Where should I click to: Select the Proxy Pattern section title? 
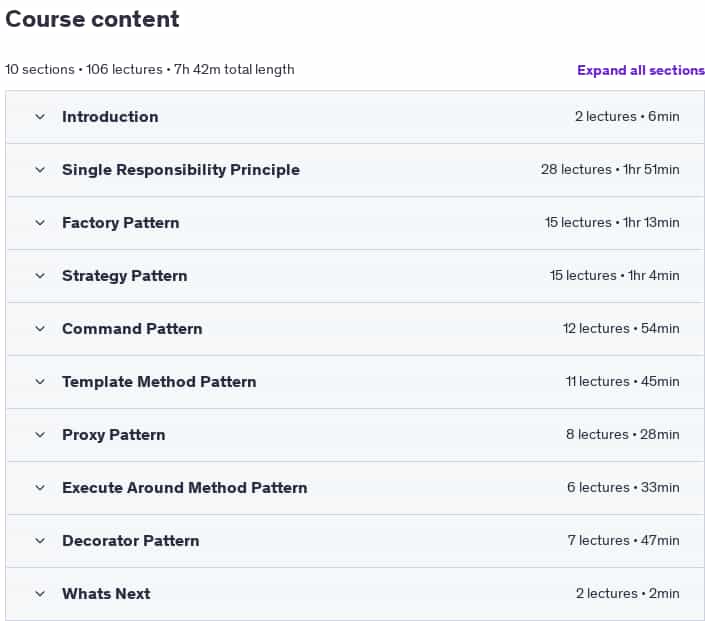tap(114, 435)
